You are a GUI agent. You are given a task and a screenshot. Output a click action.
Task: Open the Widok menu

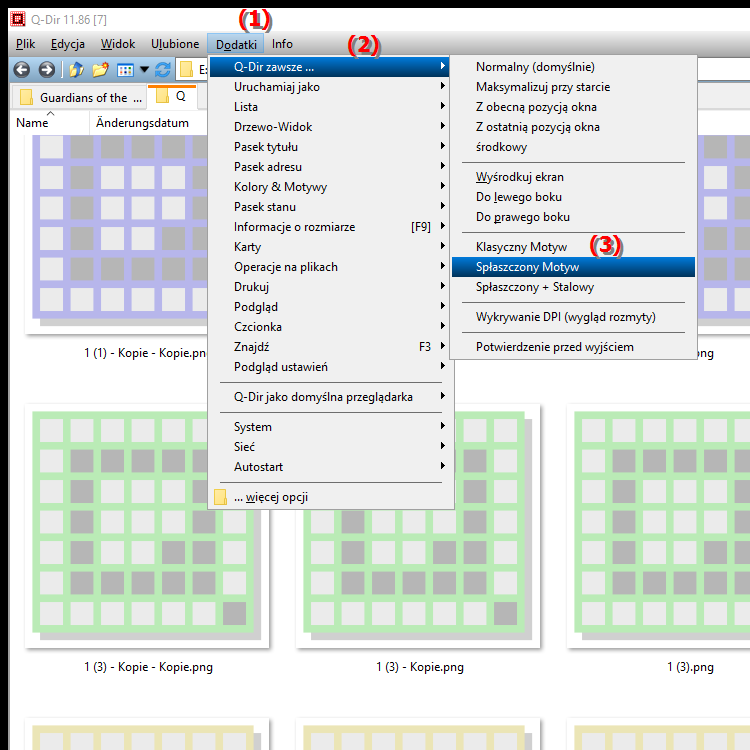click(x=118, y=44)
